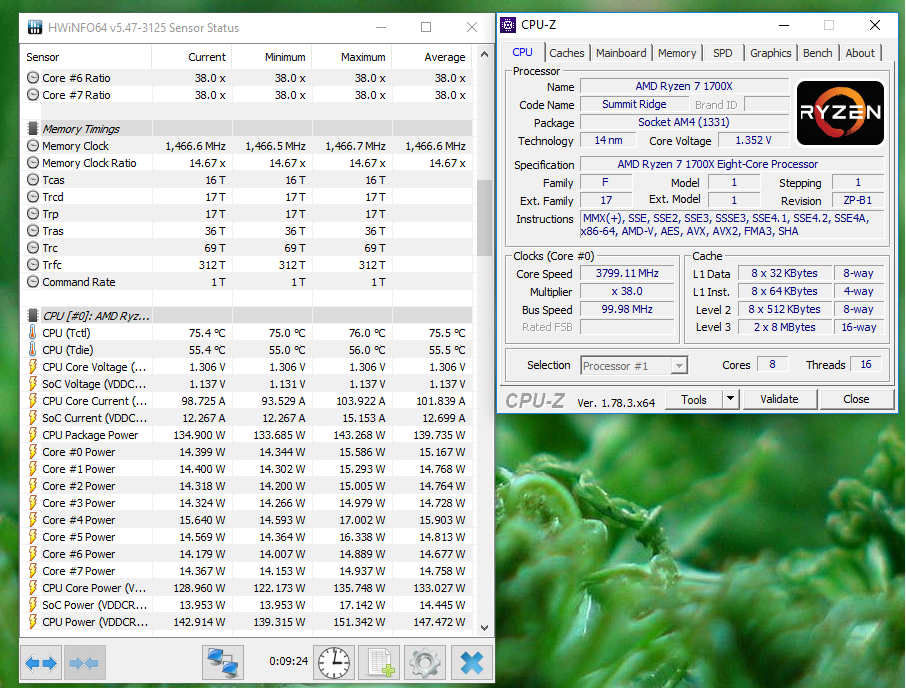
Task: Click HWiNFO scrollbar down arrow
Action: pos(484,627)
